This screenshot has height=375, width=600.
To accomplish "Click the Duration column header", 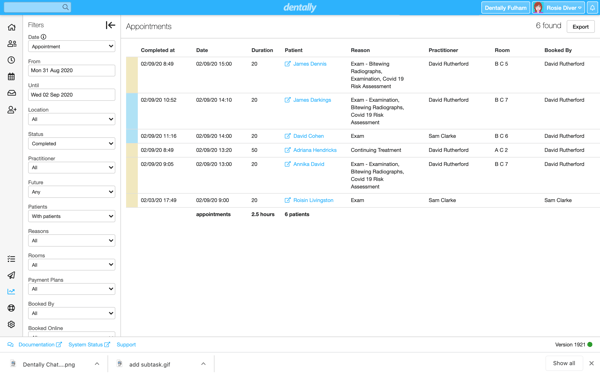I will 262,50.
